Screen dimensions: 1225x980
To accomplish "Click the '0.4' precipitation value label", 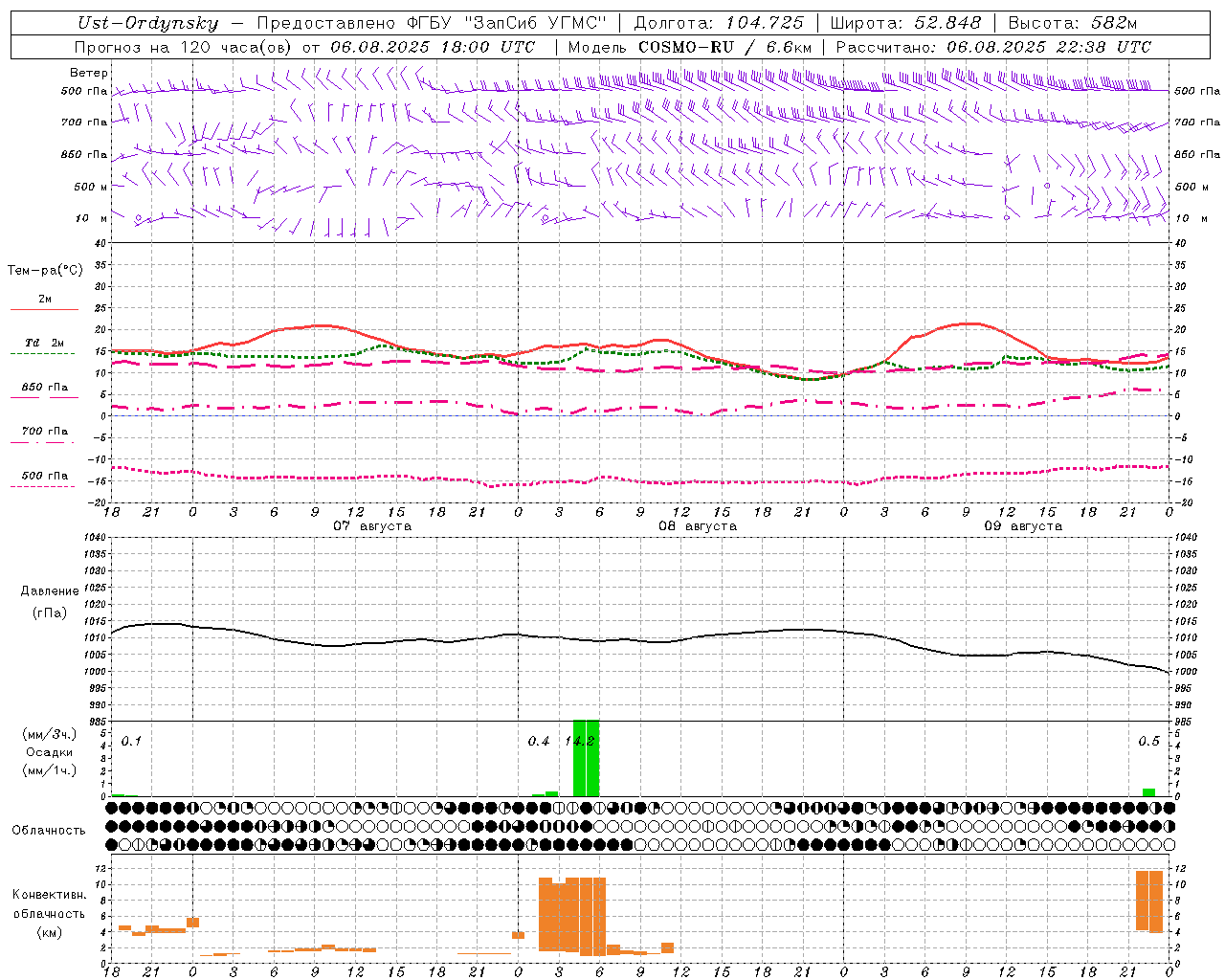I will (539, 741).
